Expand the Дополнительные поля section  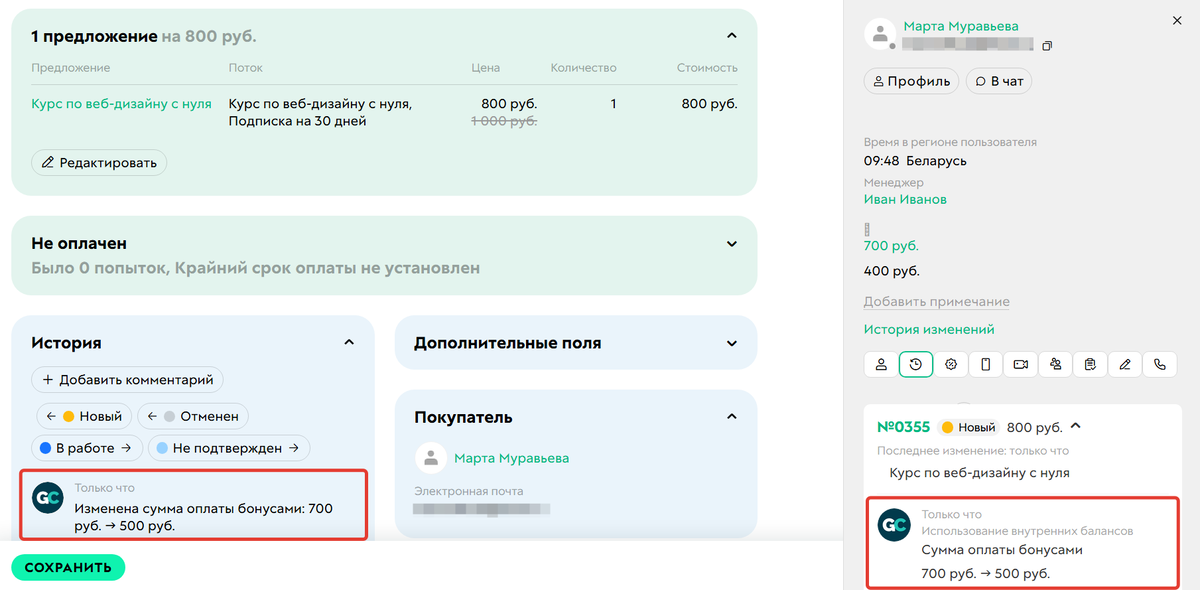731,342
